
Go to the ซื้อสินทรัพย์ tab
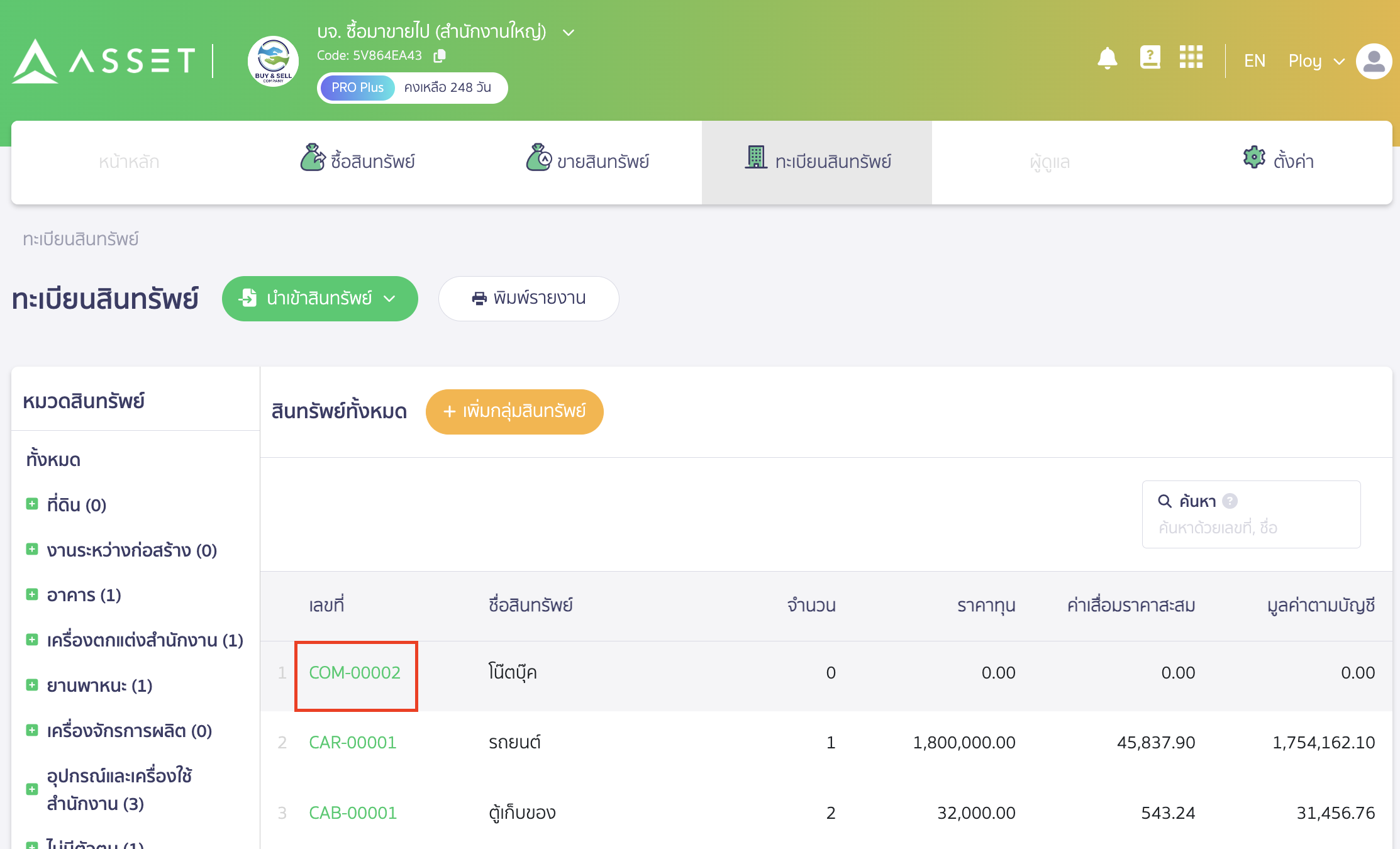click(x=357, y=162)
